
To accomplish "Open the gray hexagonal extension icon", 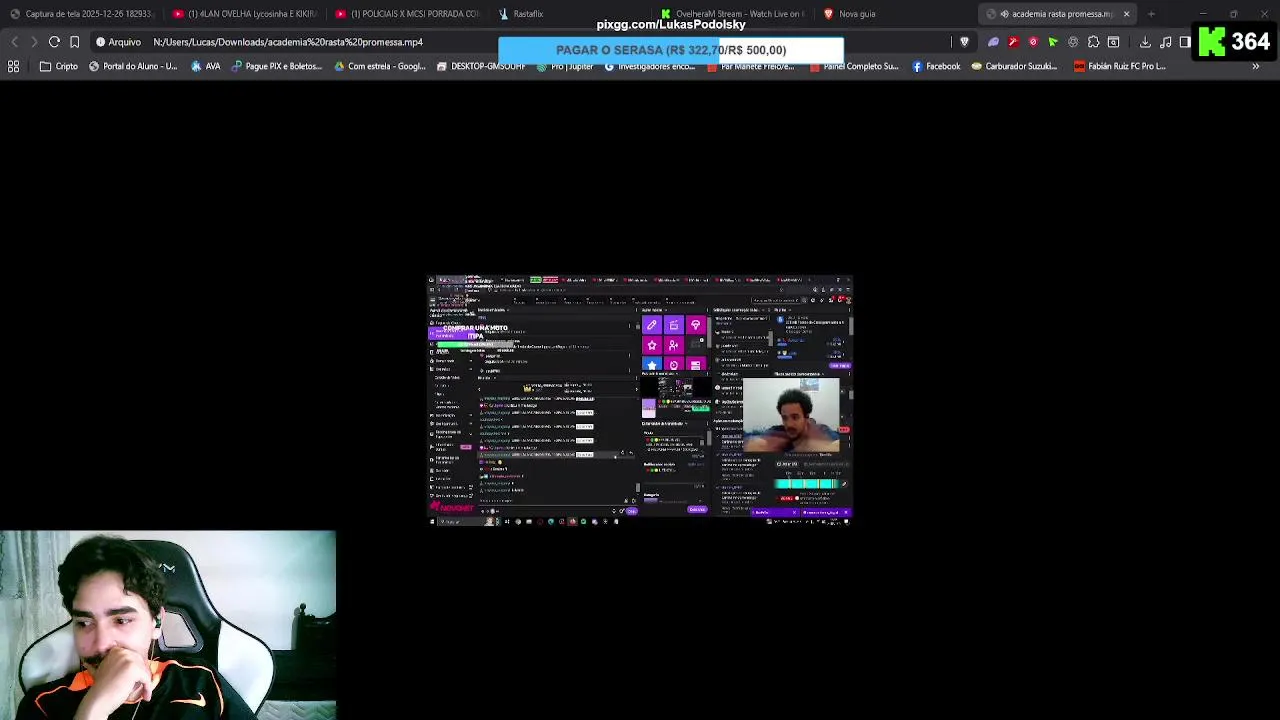I will (x=1073, y=42).
